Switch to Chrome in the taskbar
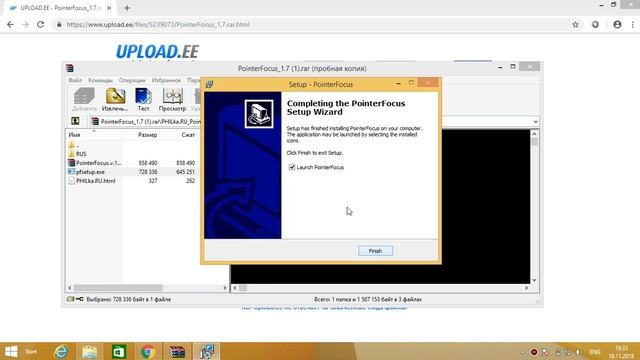Image resolution: width=640 pixels, height=360 pixels. point(148,351)
